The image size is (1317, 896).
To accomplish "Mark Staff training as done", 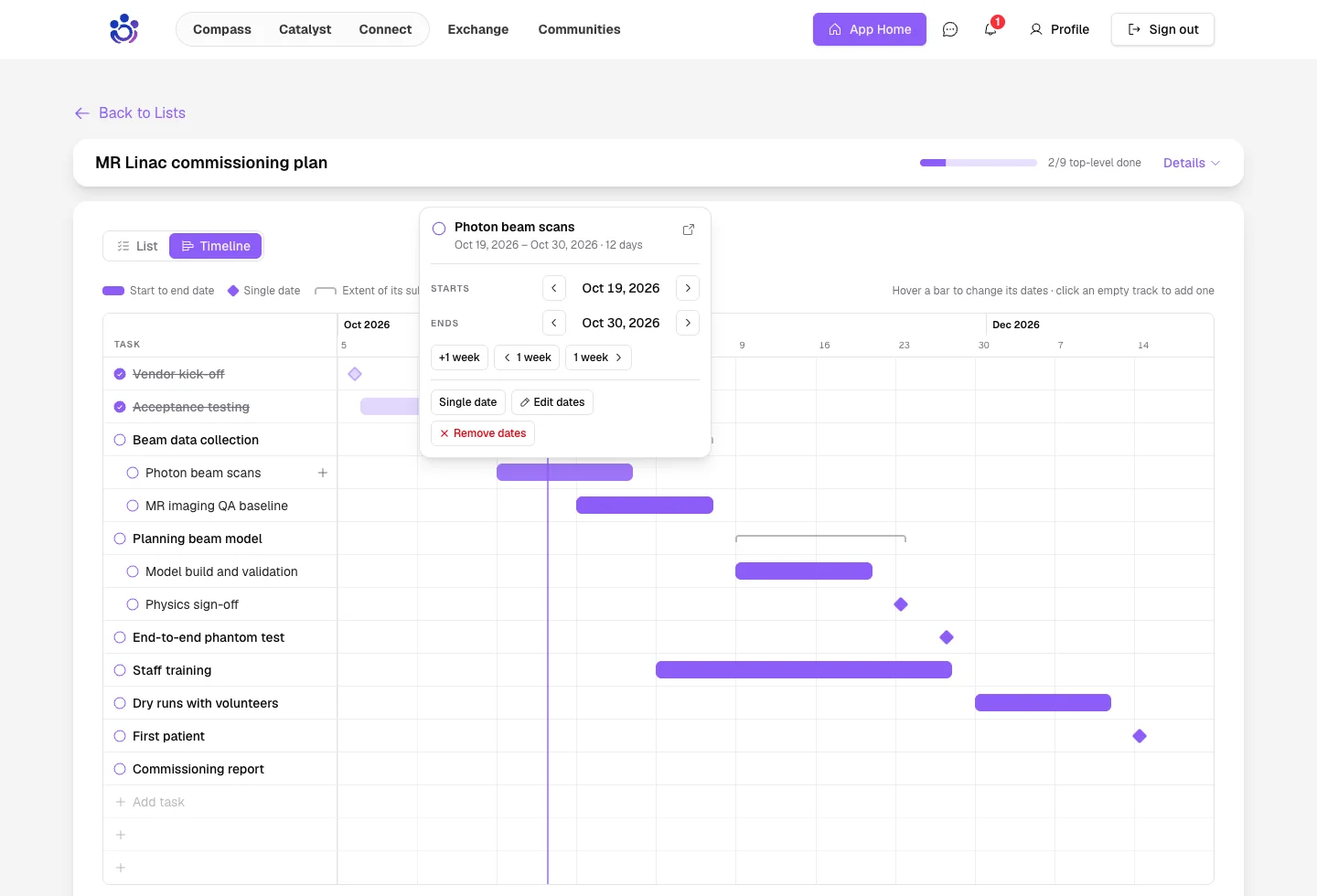I will coord(120,670).
